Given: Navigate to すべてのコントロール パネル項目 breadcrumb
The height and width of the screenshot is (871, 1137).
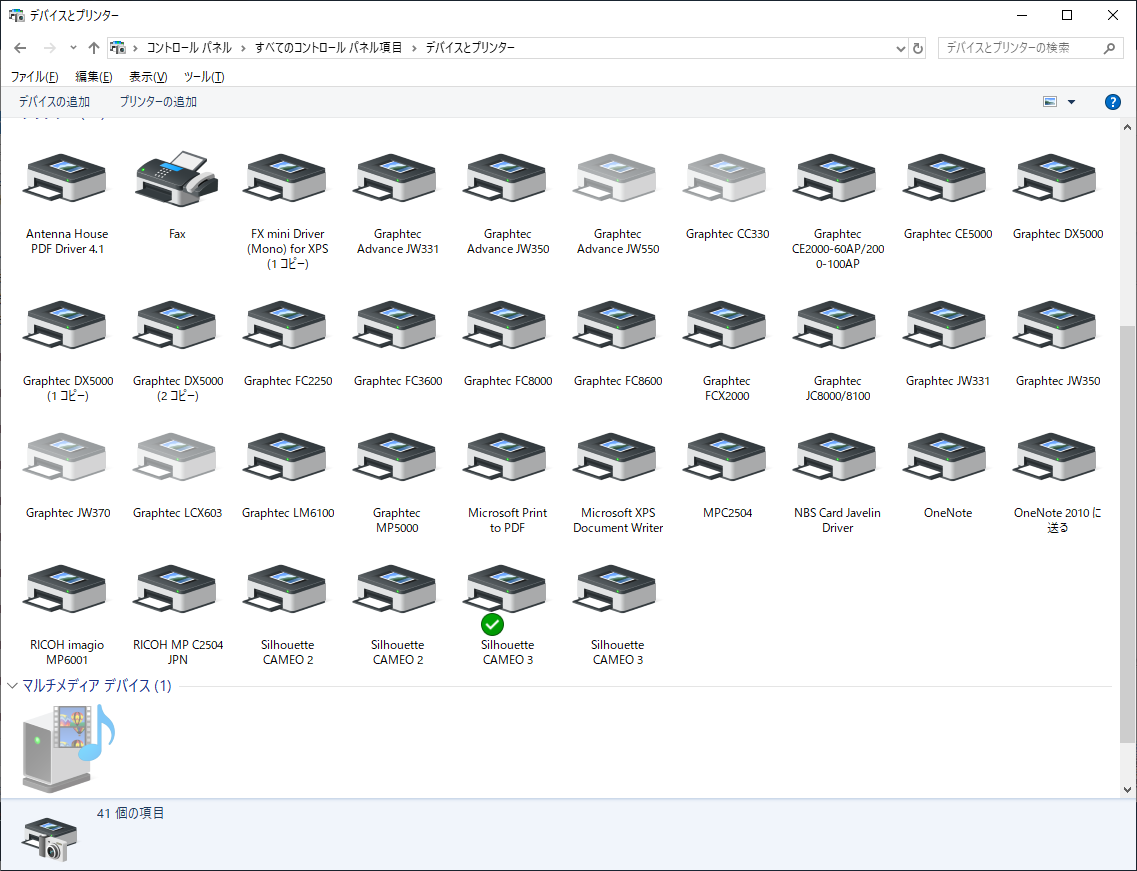Looking at the screenshot, I should pos(328,48).
